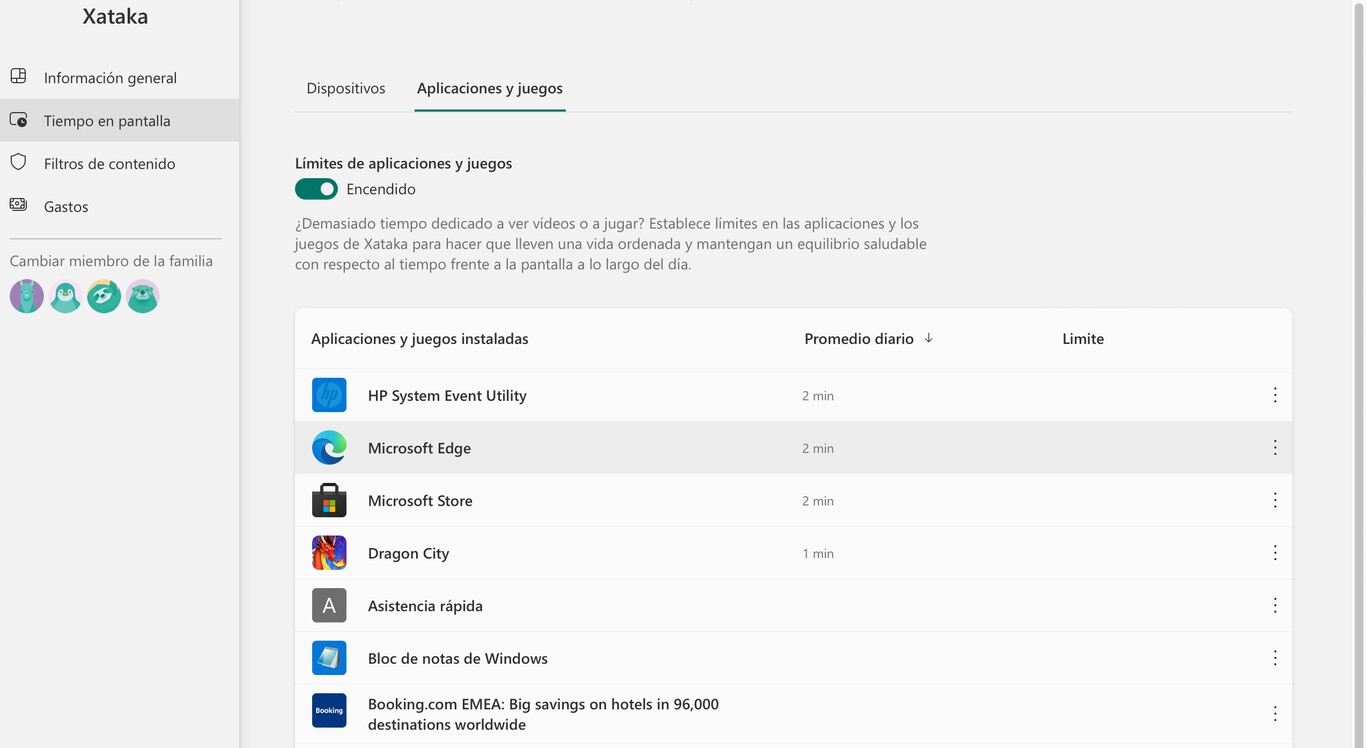1366x748 pixels.
Task: Click the Microsoft Store bag icon
Action: coord(329,500)
